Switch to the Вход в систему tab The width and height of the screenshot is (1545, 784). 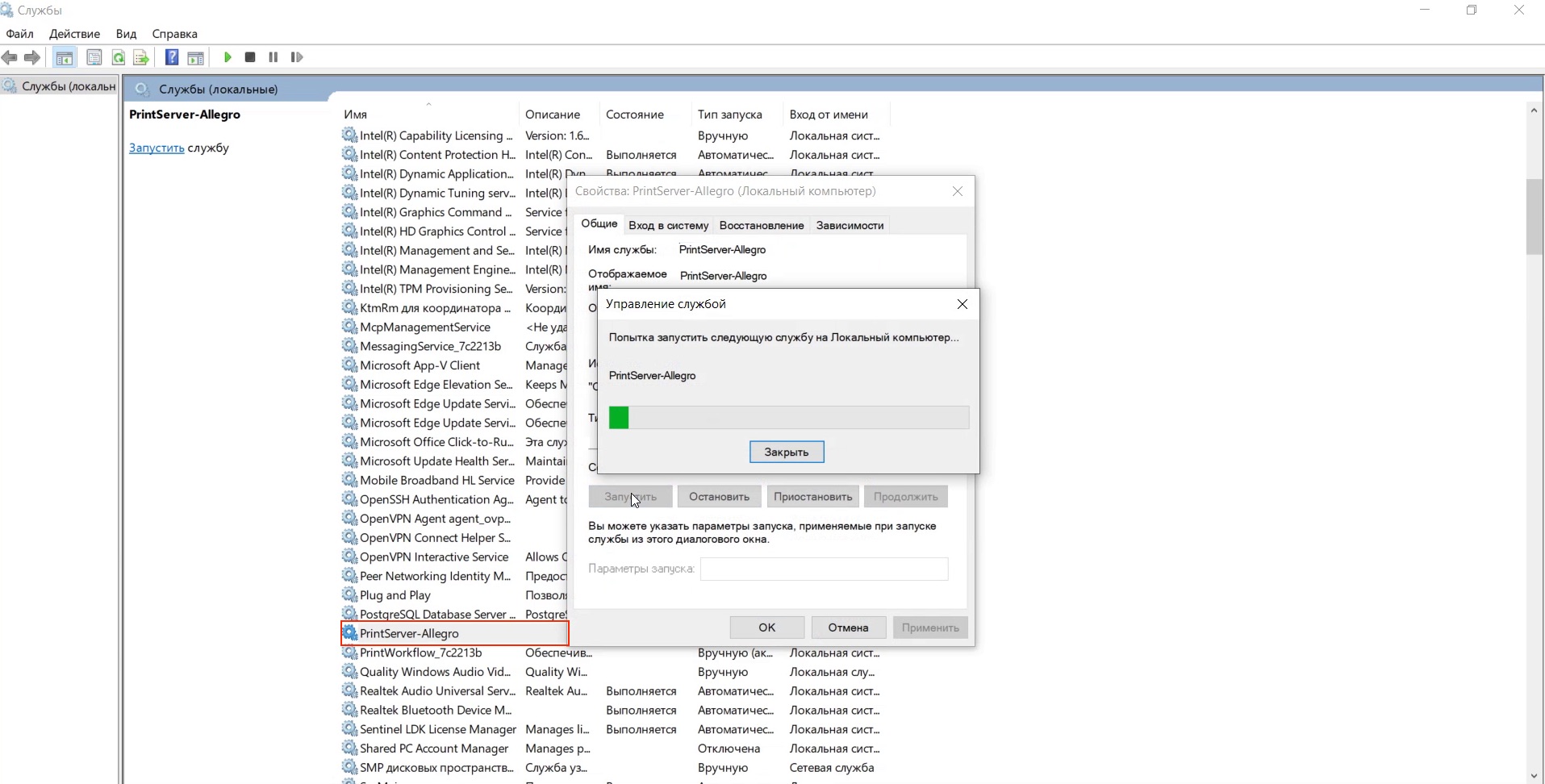click(x=669, y=225)
